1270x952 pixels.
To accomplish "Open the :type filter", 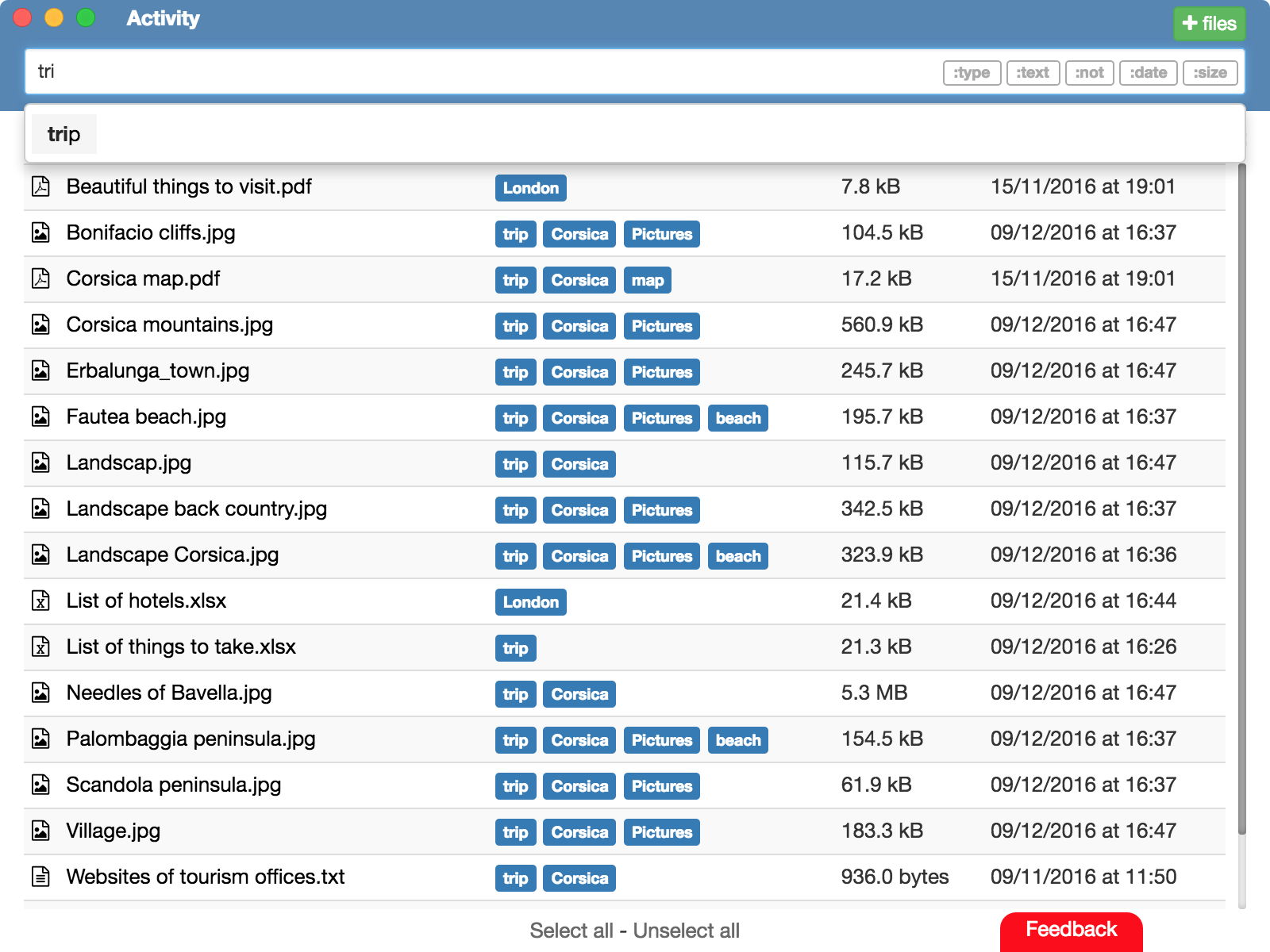I will click(x=972, y=72).
